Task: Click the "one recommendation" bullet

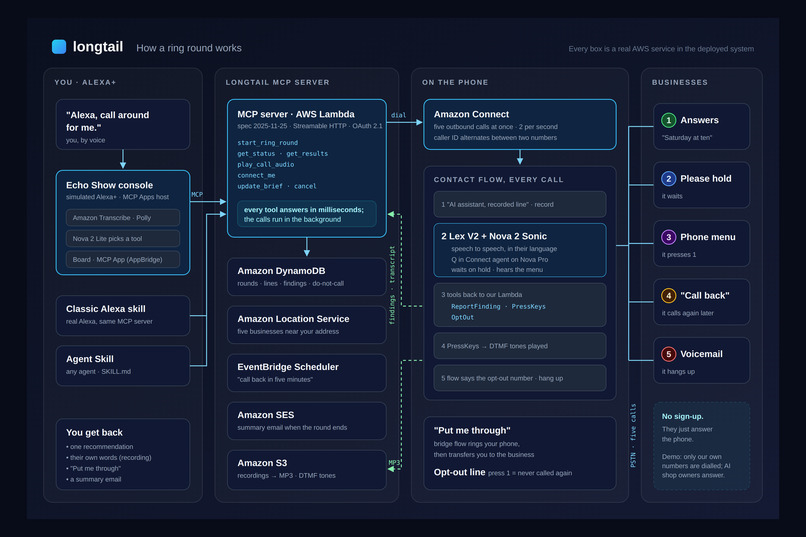Action: pyautogui.click(x=100, y=447)
